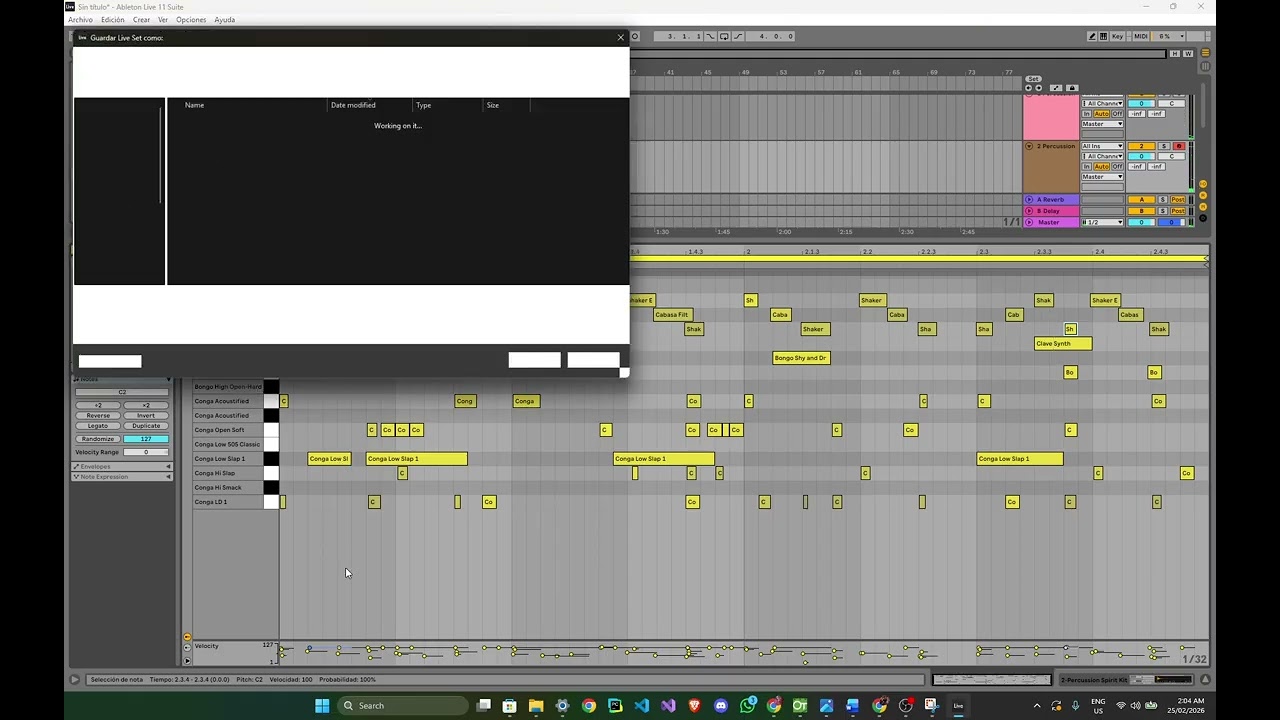Unfold the Master track
This screenshot has height=720, width=1280.
click(1029, 222)
